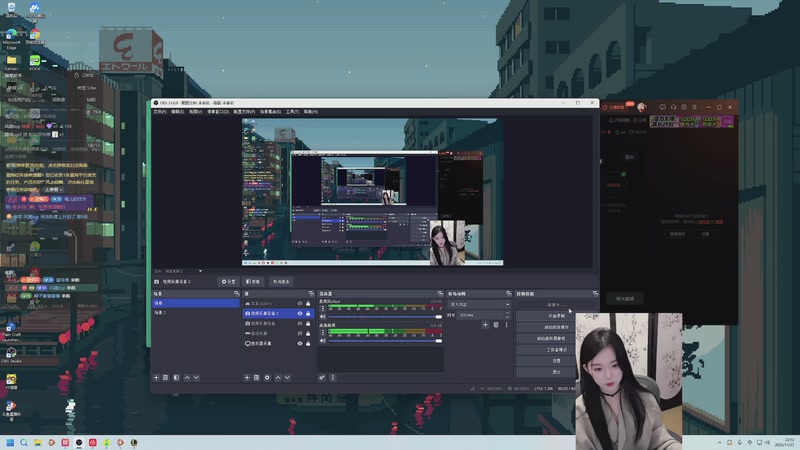Show the 游戏采集 source via eye icon

pos(300,333)
